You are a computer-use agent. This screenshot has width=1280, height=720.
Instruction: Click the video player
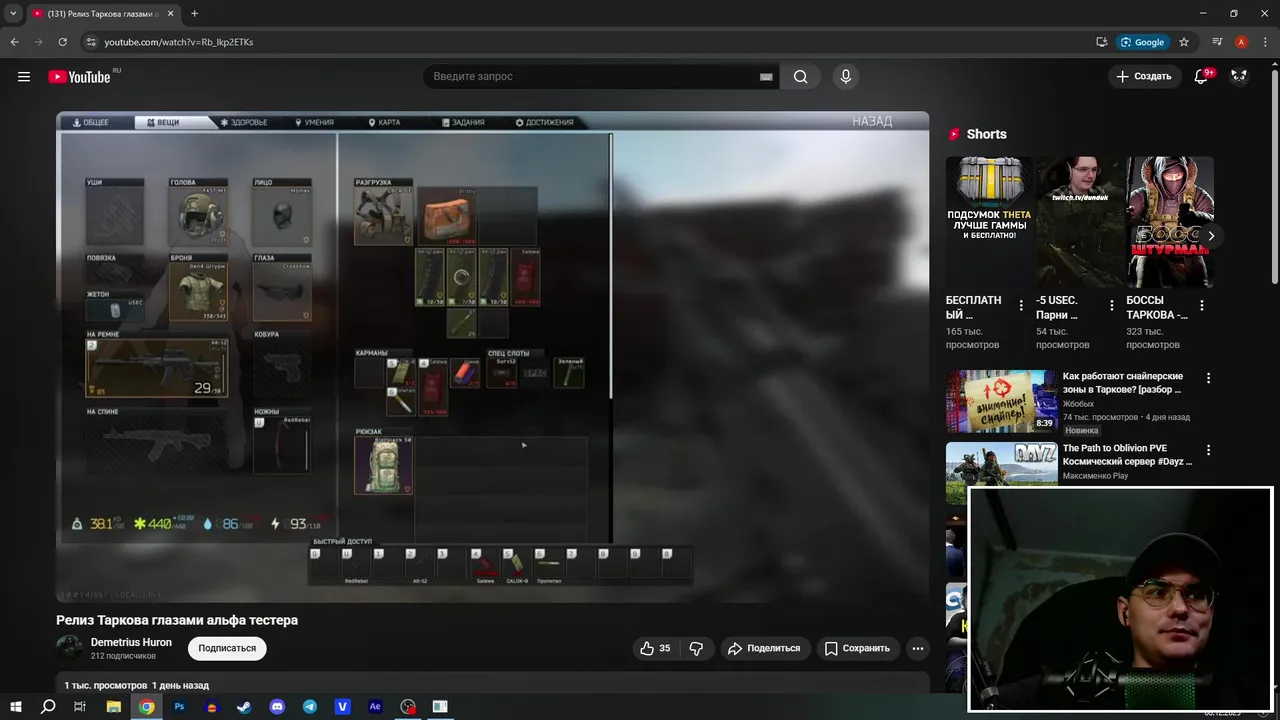click(x=492, y=357)
